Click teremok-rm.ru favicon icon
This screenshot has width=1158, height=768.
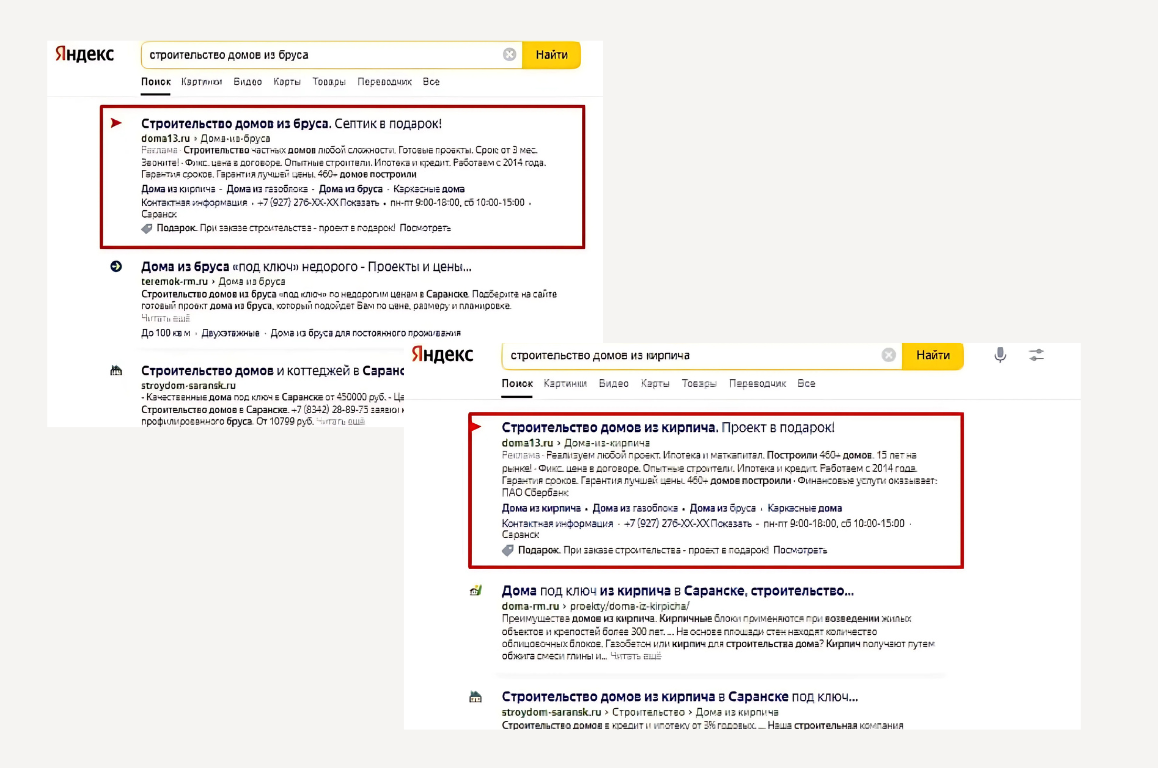(x=116, y=267)
